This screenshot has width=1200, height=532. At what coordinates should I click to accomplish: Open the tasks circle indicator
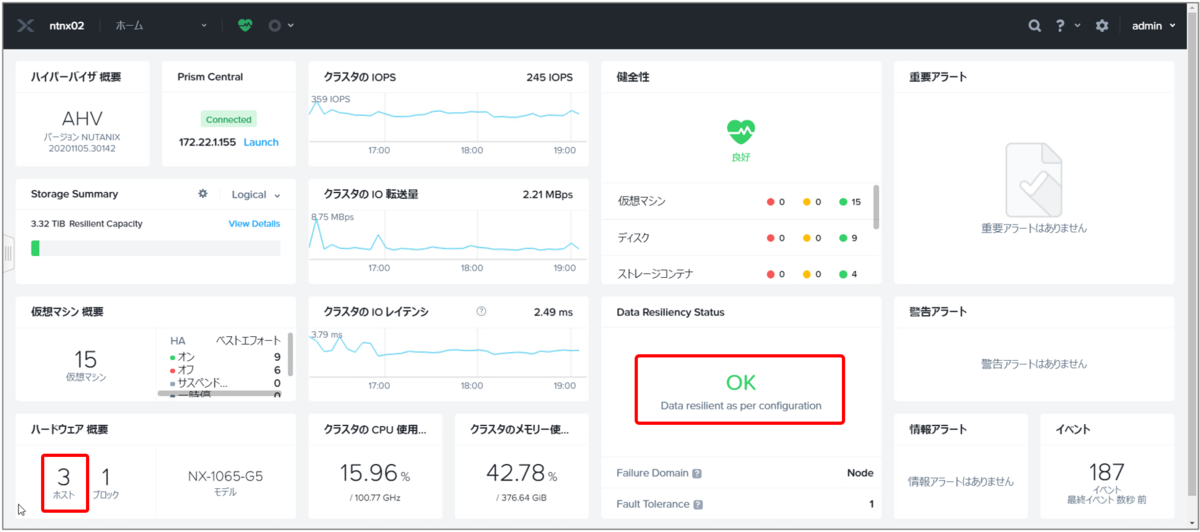click(x=274, y=25)
